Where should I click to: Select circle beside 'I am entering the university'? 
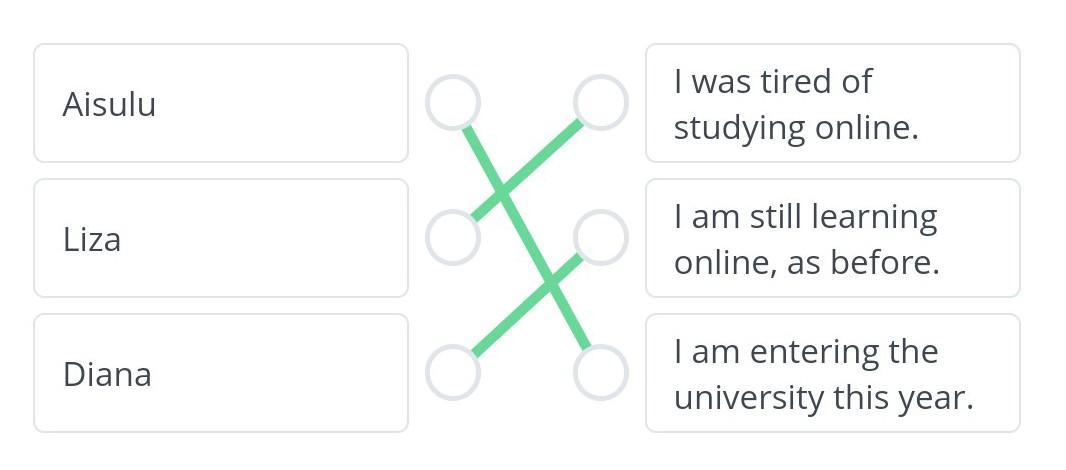(600, 372)
